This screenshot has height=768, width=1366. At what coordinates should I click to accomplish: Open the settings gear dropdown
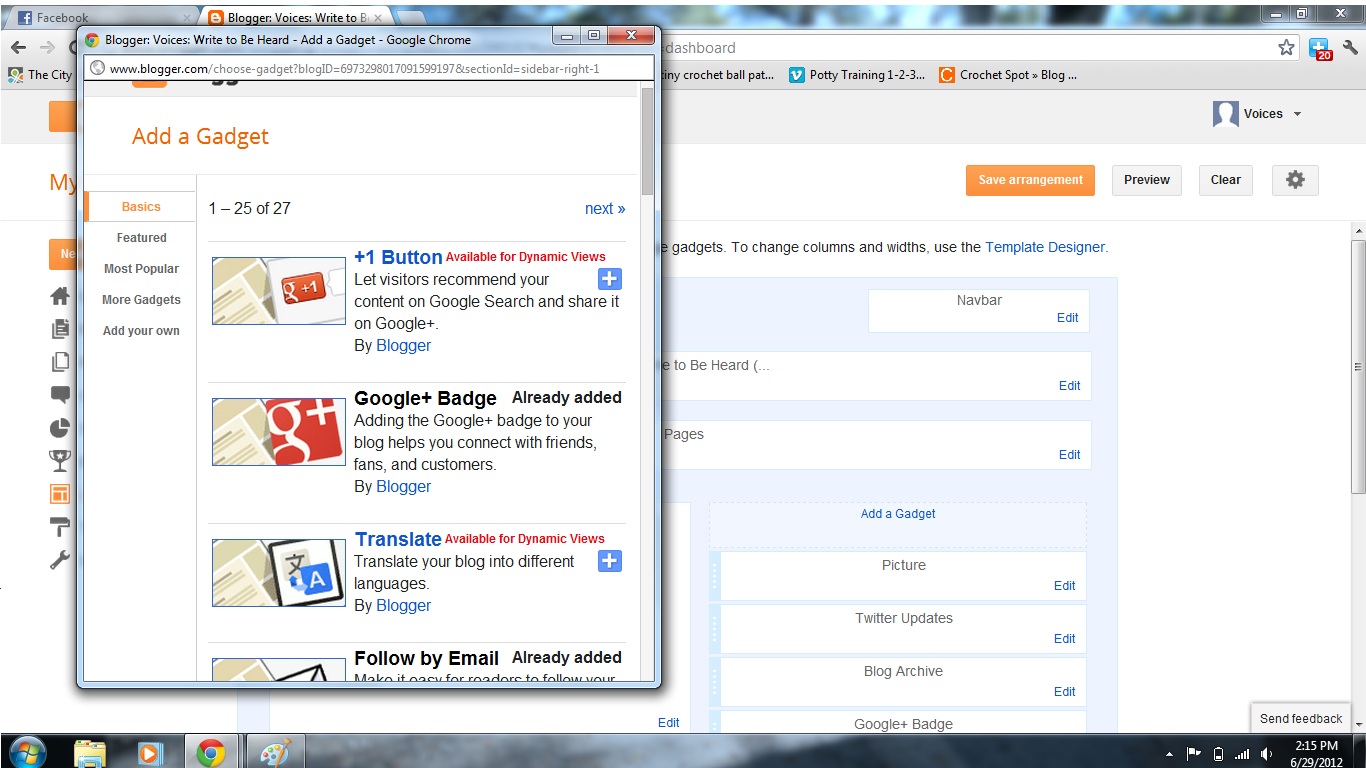pos(1295,180)
